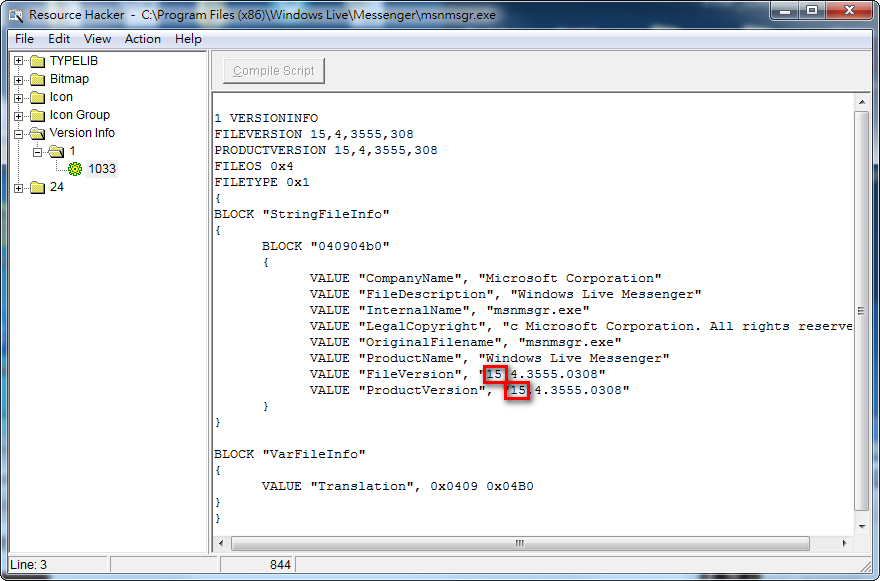Click the FILEOS 0x4 line
This screenshot has height=581, width=880.
point(254,166)
